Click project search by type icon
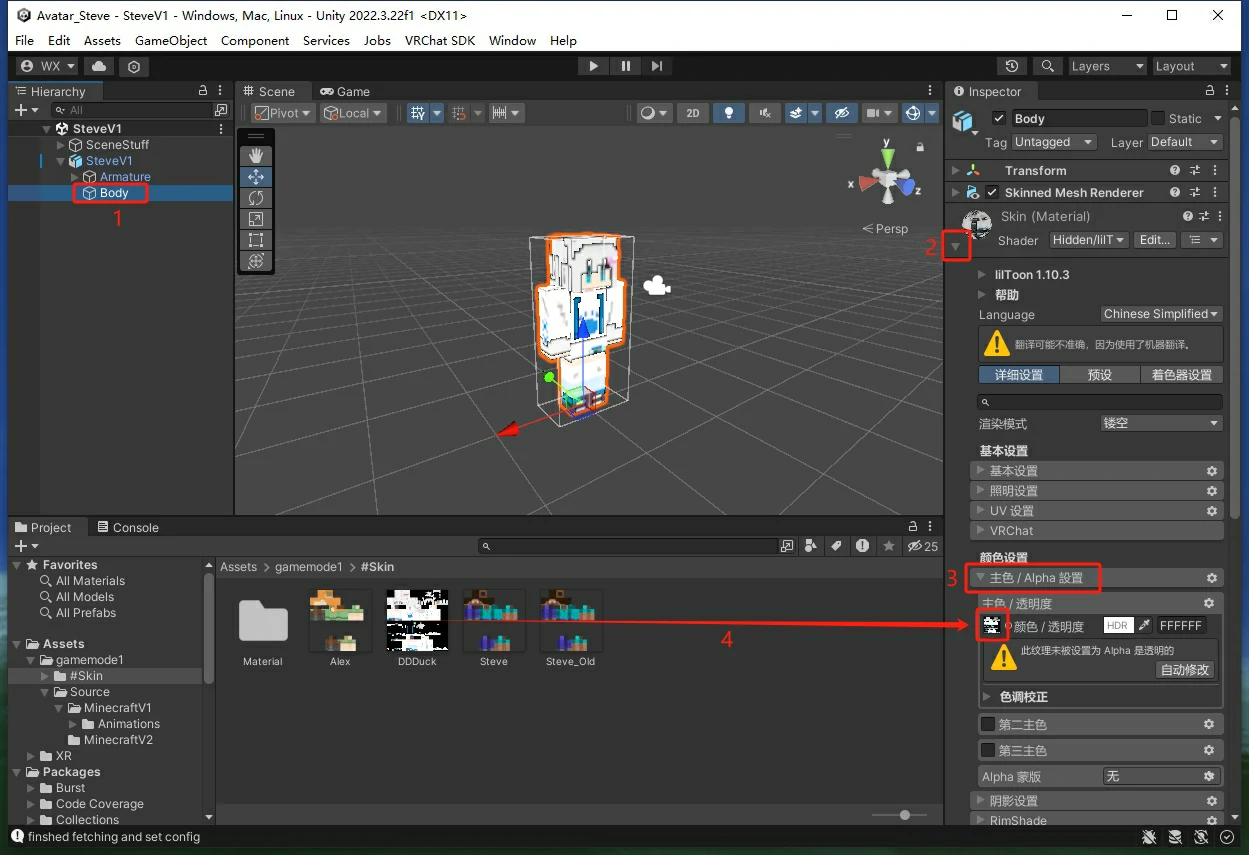The width and height of the screenshot is (1249, 855). 813,546
